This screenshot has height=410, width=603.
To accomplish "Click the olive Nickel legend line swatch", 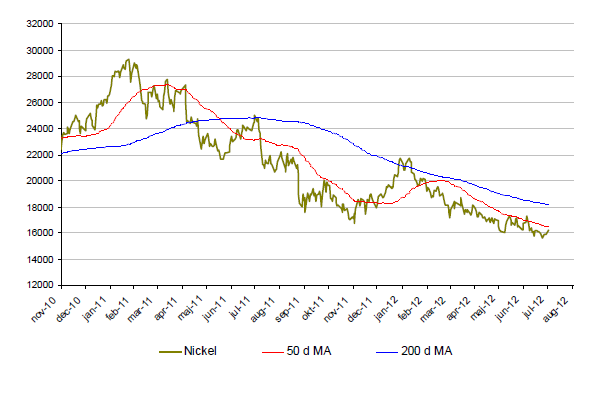I will point(177,351).
